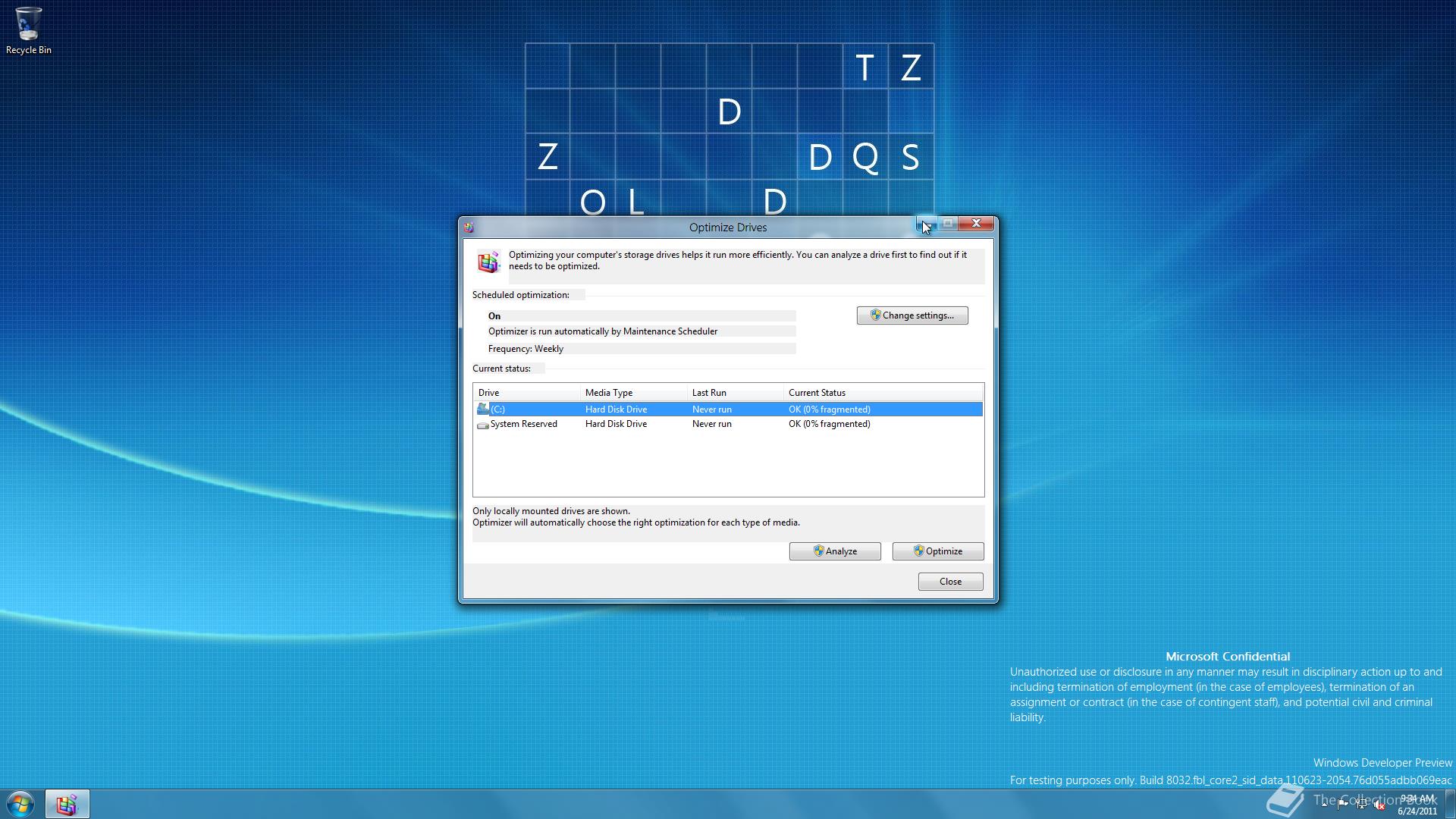The width and height of the screenshot is (1456, 819).
Task: Click the shield icon on Analyze button
Action: (817, 551)
